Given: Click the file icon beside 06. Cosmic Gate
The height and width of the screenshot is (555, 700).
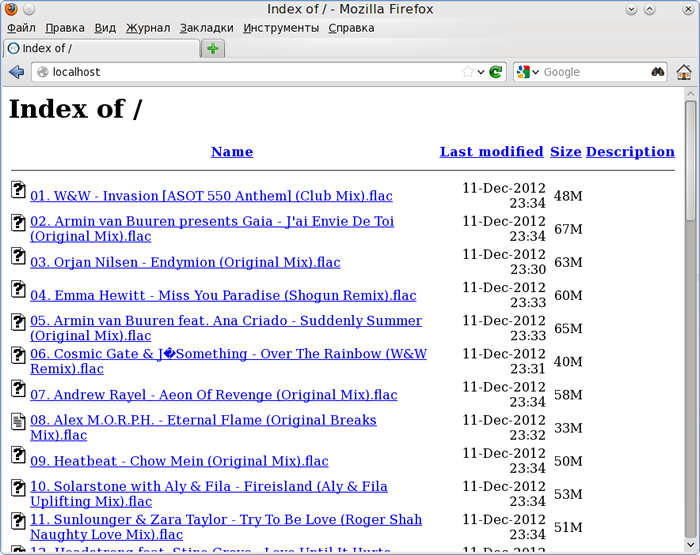Looking at the screenshot, I should pos(18,355).
